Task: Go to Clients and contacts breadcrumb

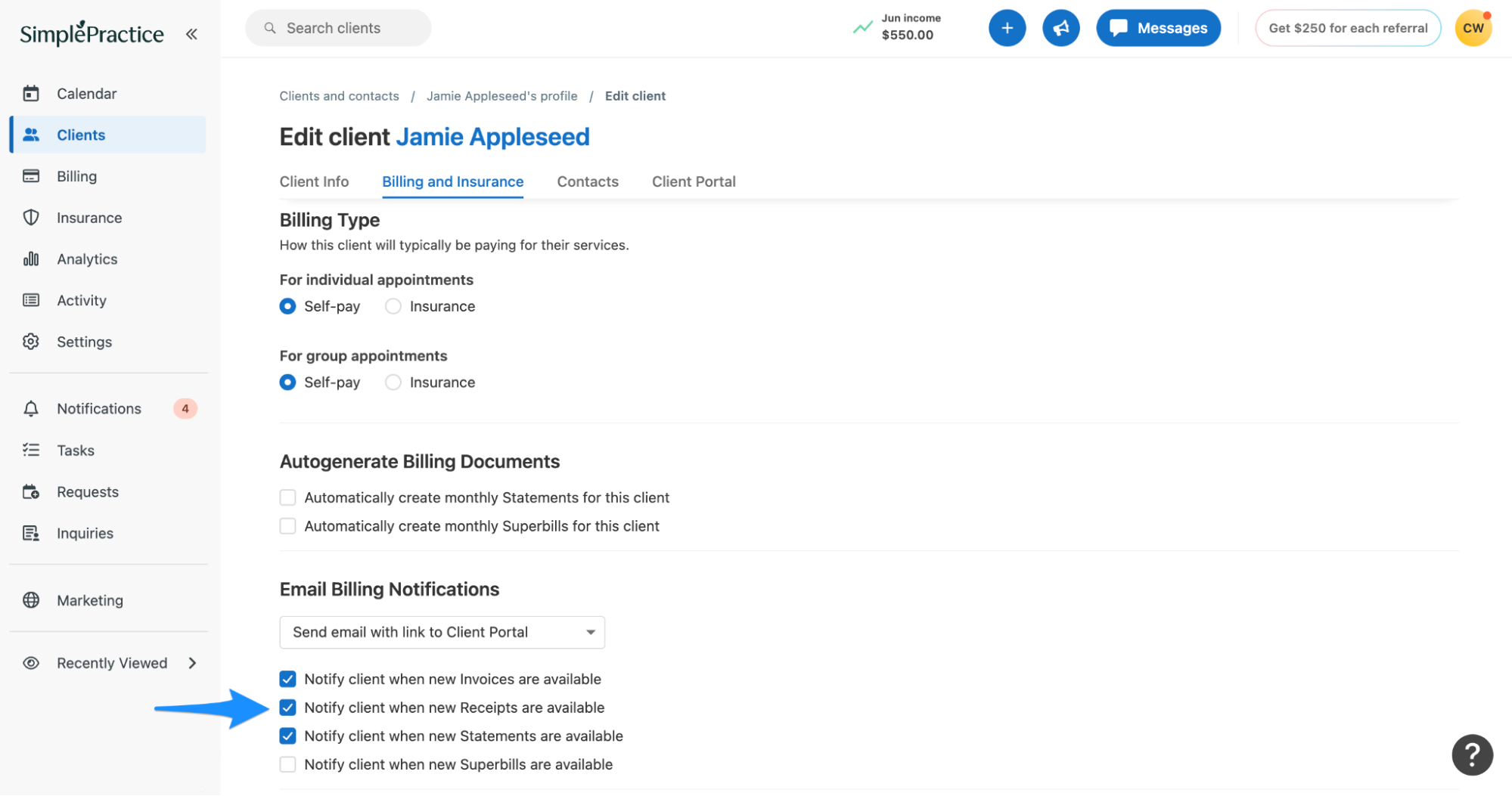Action: (x=339, y=96)
